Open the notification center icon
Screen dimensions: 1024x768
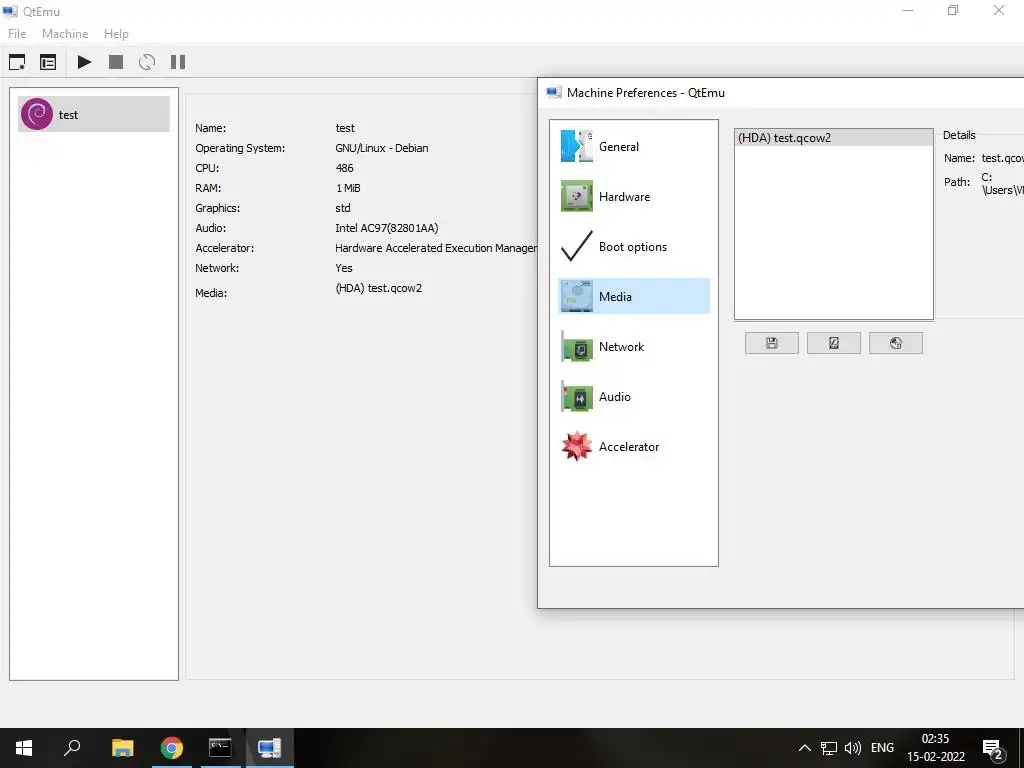click(993, 749)
